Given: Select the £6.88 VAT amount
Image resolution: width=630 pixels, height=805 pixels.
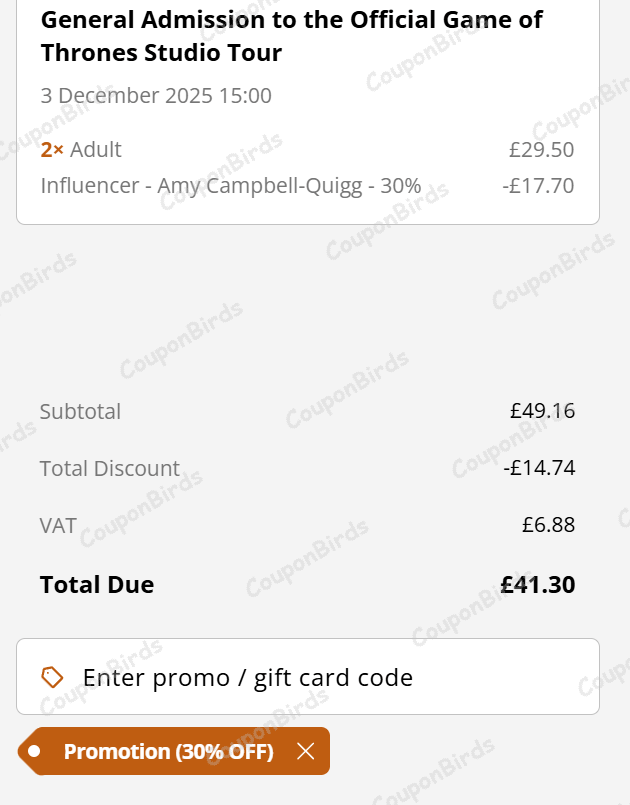Looking at the screenshot, I should pyautogui.click(x=548, y=525).
